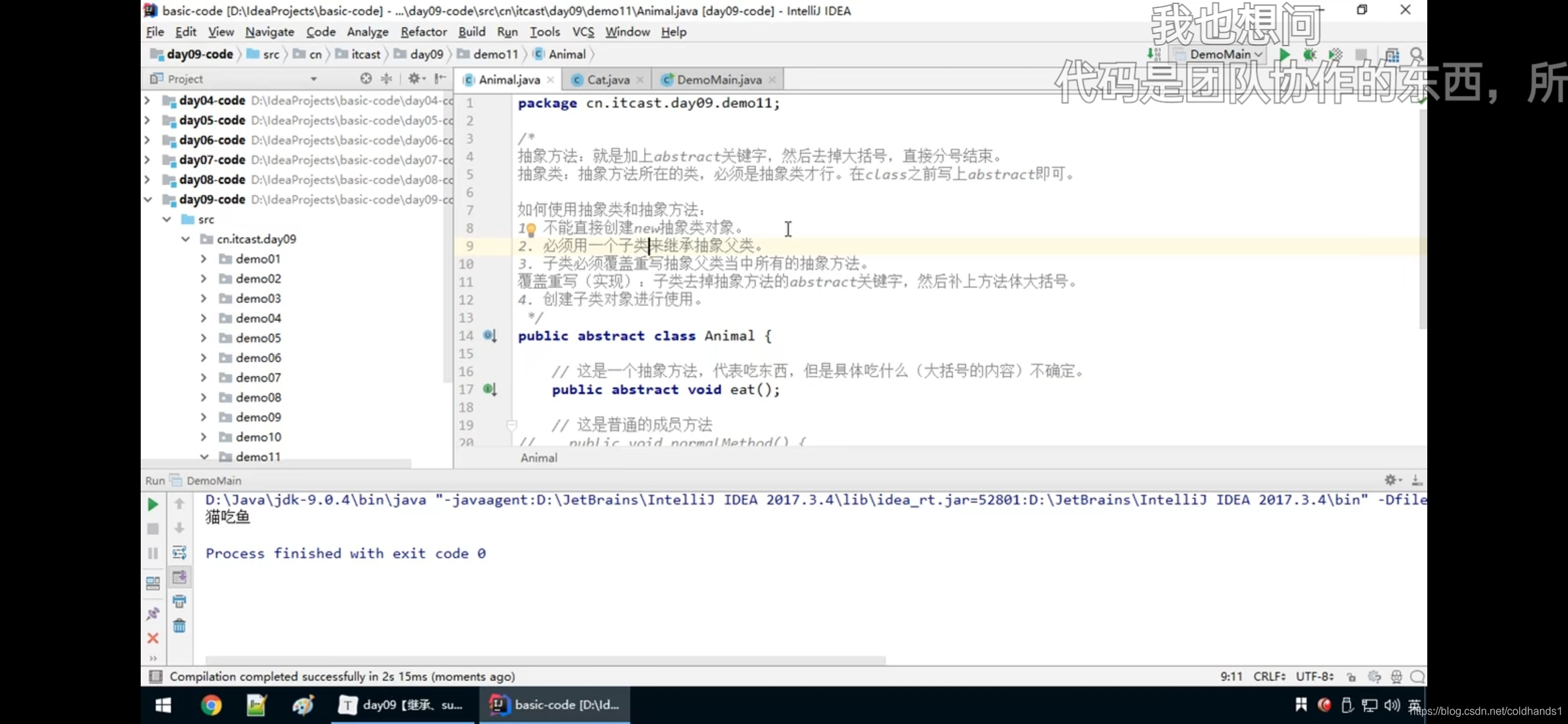This screenshot has width=1568, height=724.
Task: Open Run panel settings gear
Action: point(1392,480)
